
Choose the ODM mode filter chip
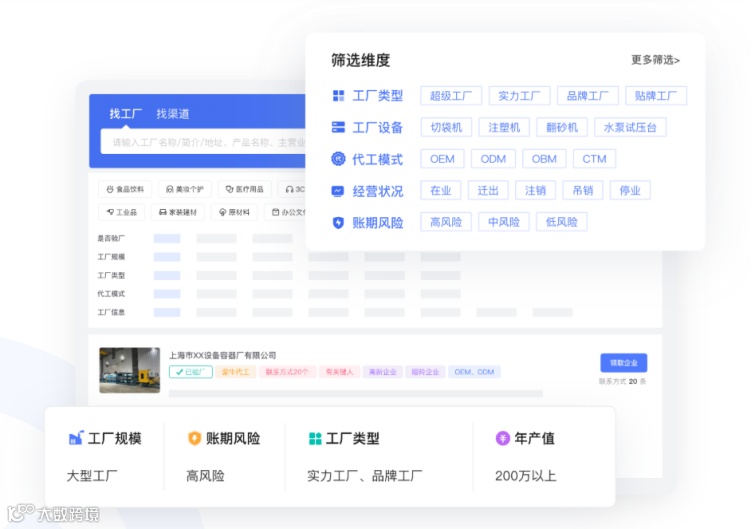tap(493, 159)
